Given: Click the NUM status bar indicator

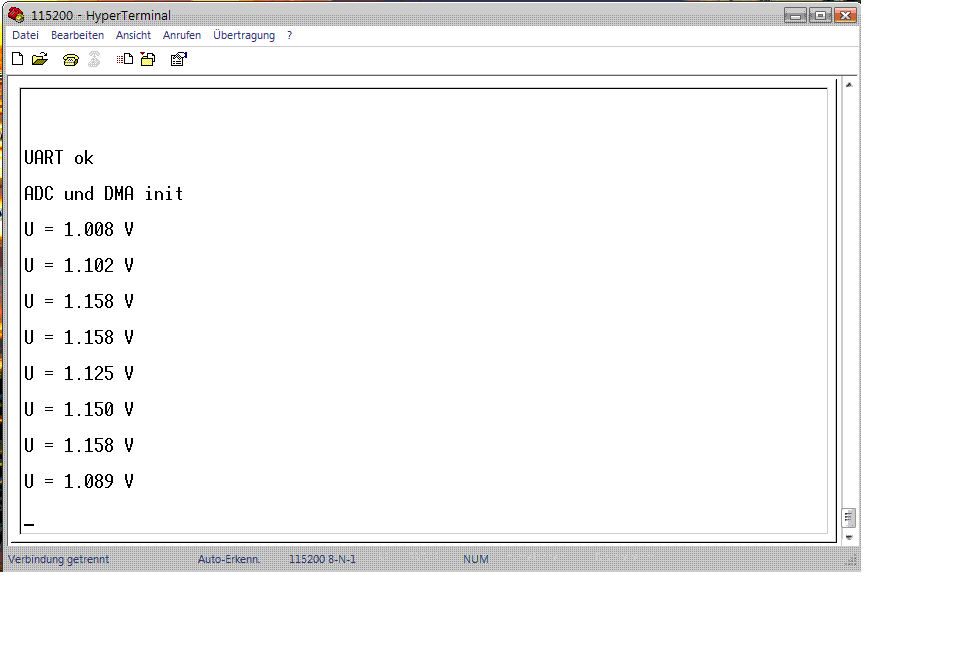Looking at the screenshot, I should tap(476, 559).
